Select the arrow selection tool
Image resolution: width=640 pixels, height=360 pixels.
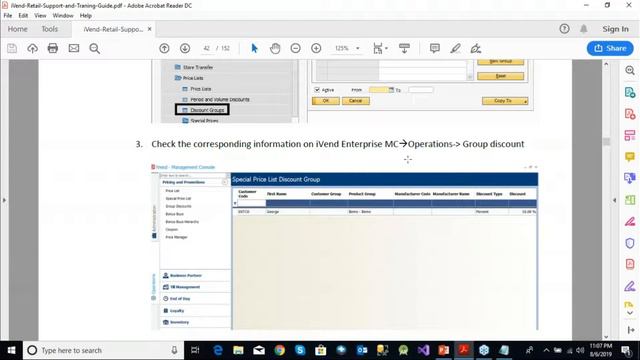[x=254, y=48]
